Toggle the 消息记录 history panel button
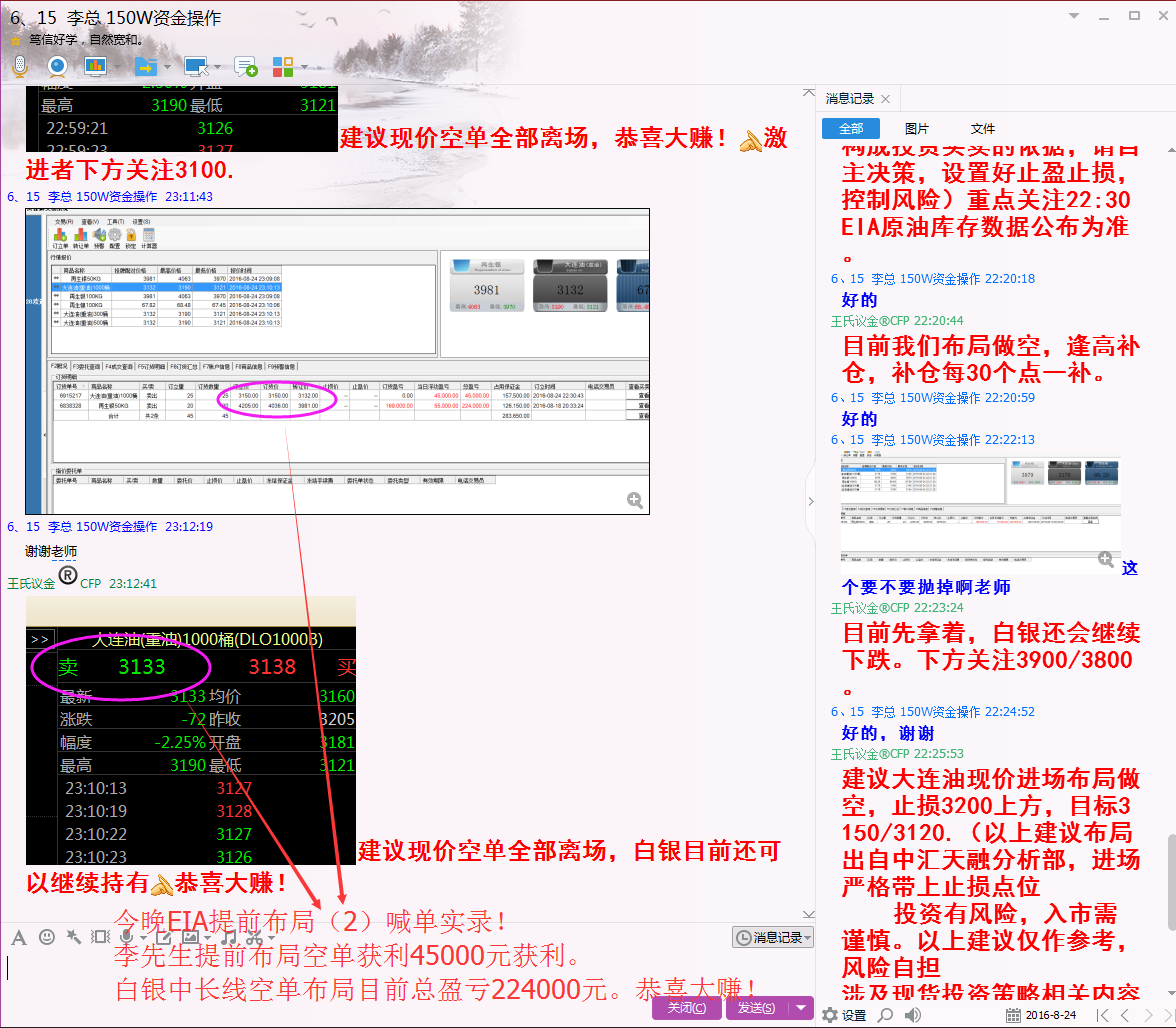The image size is (1176, 1028). (x=772, y=937)
